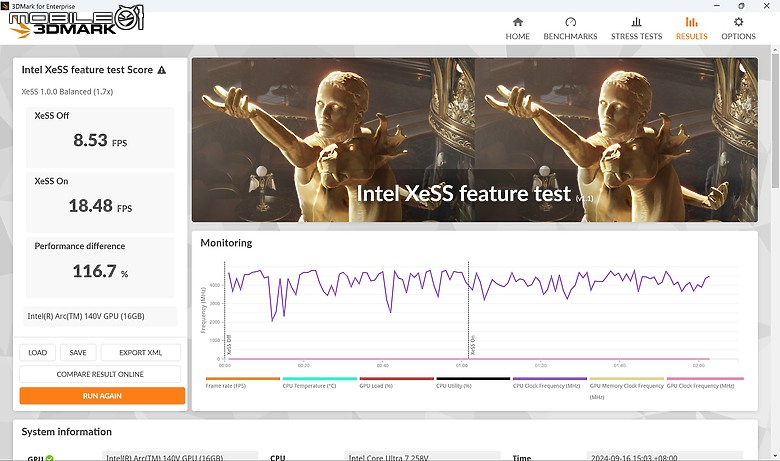
Task: Toggle the CPU Temperature teal legend
Action: 319,382
